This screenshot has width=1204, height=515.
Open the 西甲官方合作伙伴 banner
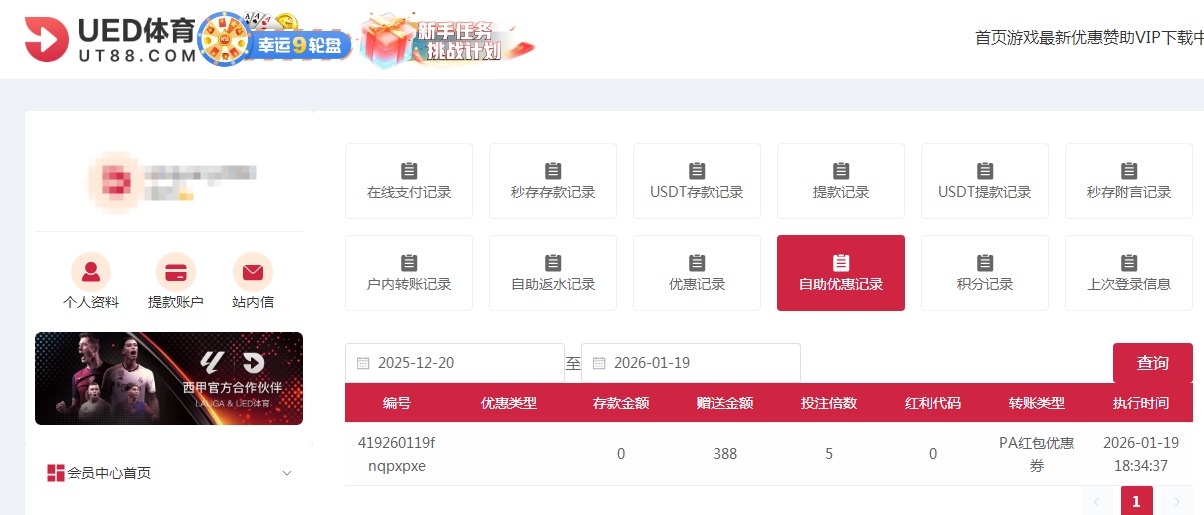(x=169, y=378)
